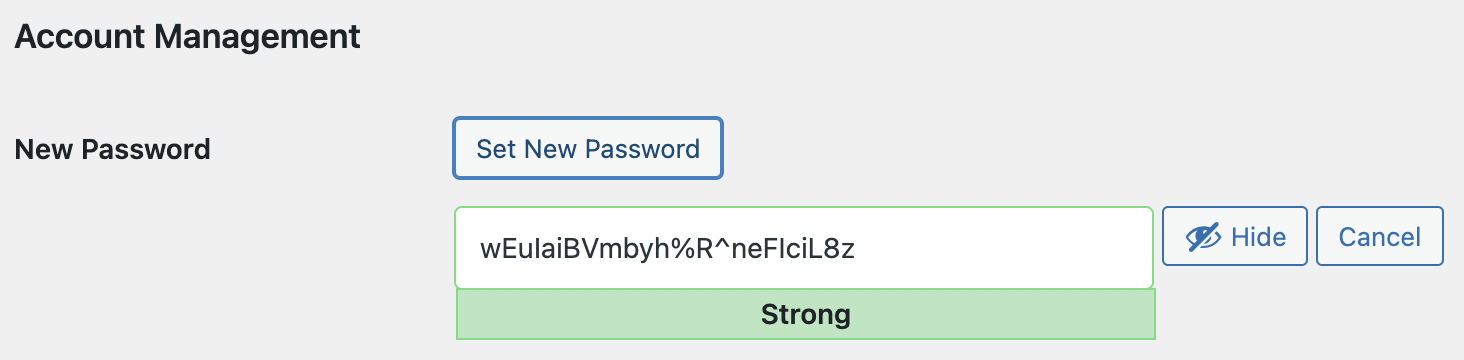This screenshot has width=1464, height=360.
Task: Click the empty area right of password text
Action: pos(1000,248)
